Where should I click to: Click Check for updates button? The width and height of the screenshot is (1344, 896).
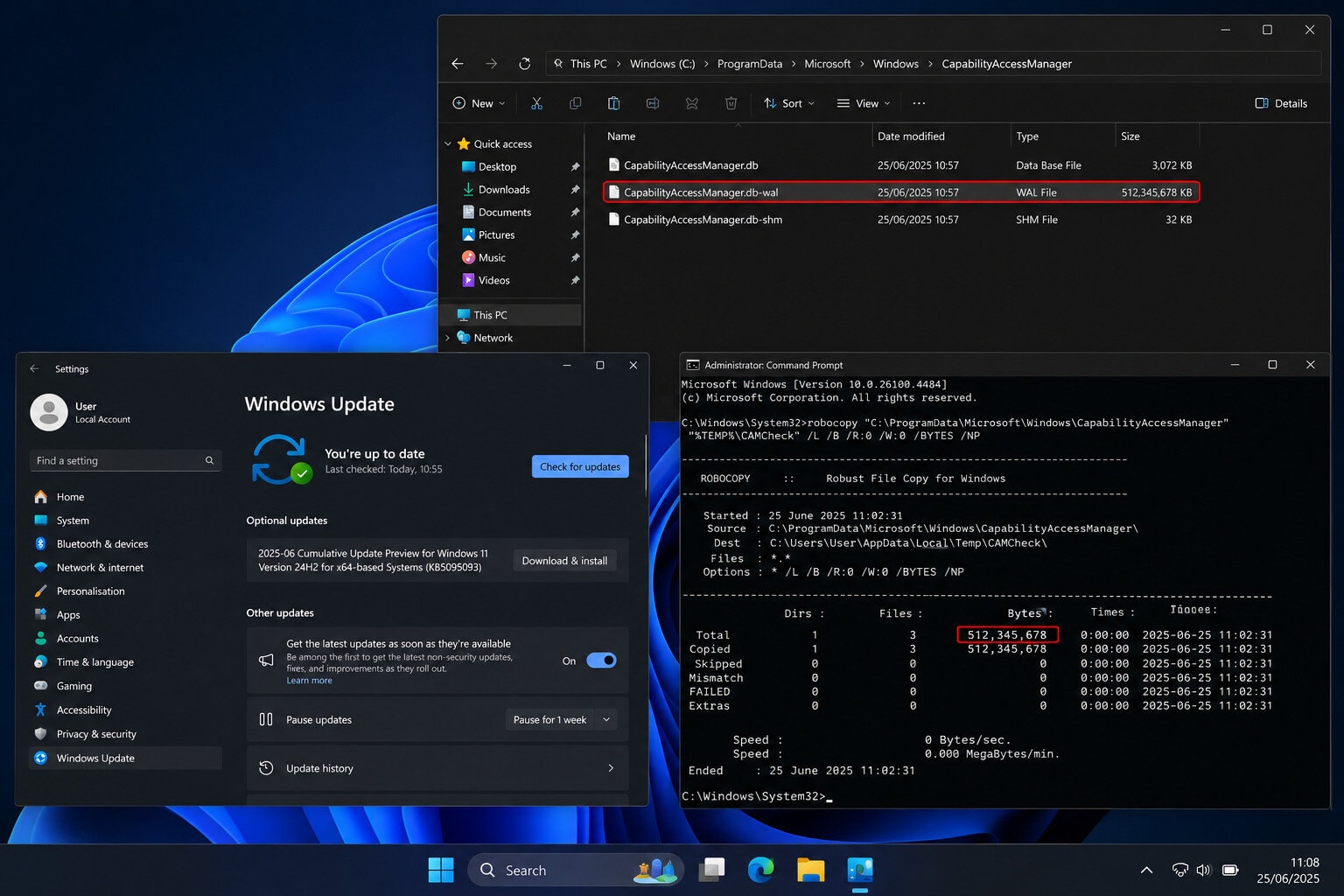click(580, 466)
